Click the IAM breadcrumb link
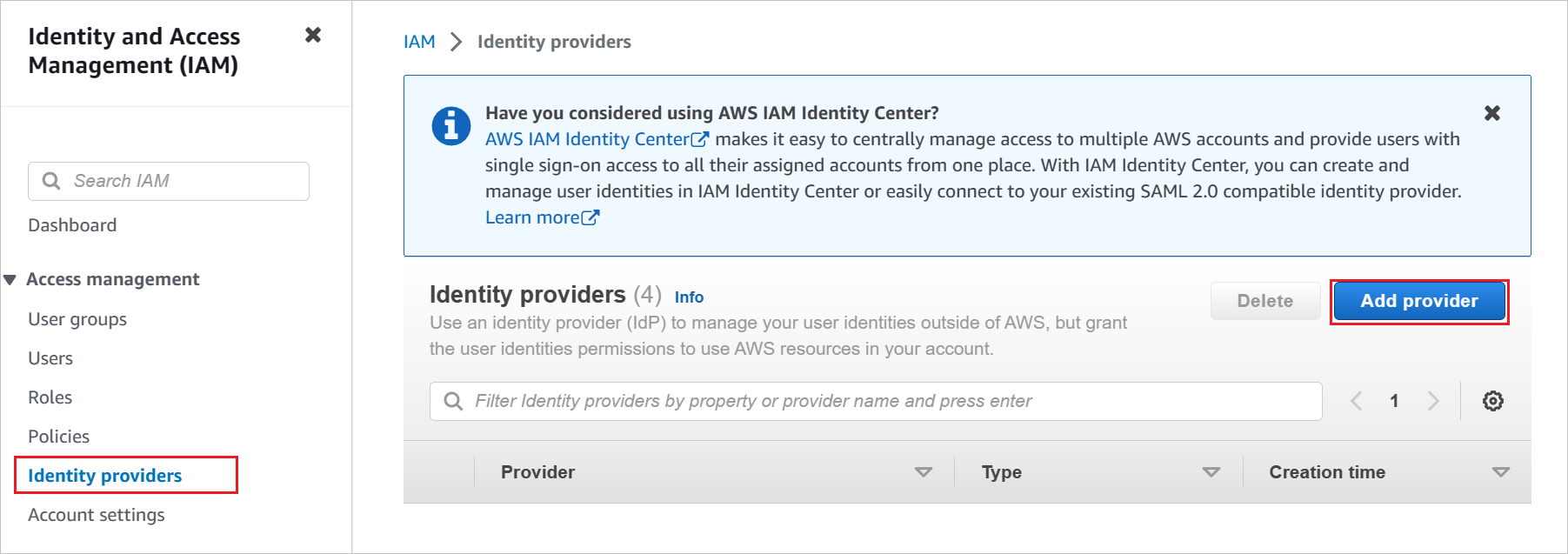 click(x=419, y=42)
